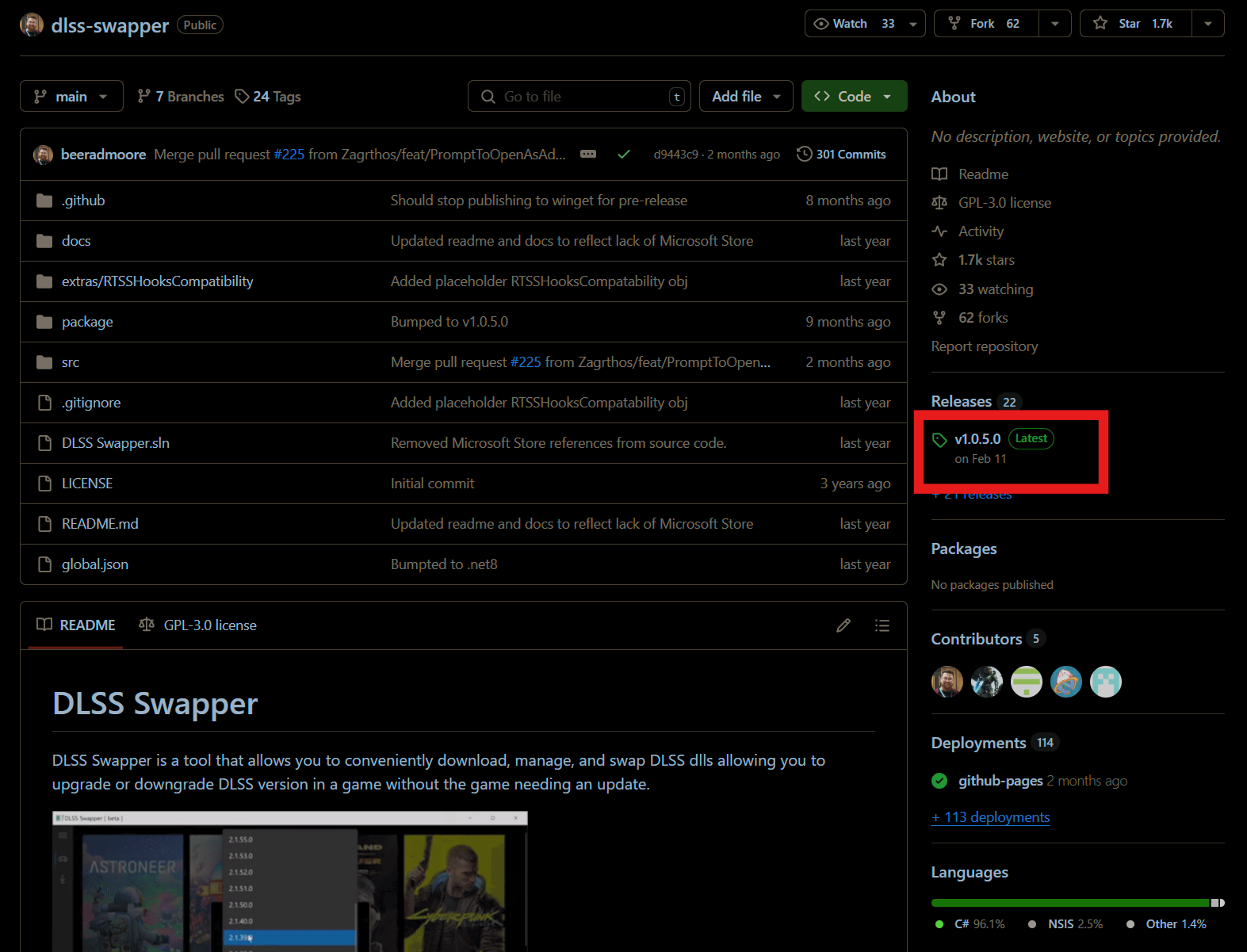This screenshot has width=1247, height=952.
Task: Switch to the README tab
Action: (76, 625)
